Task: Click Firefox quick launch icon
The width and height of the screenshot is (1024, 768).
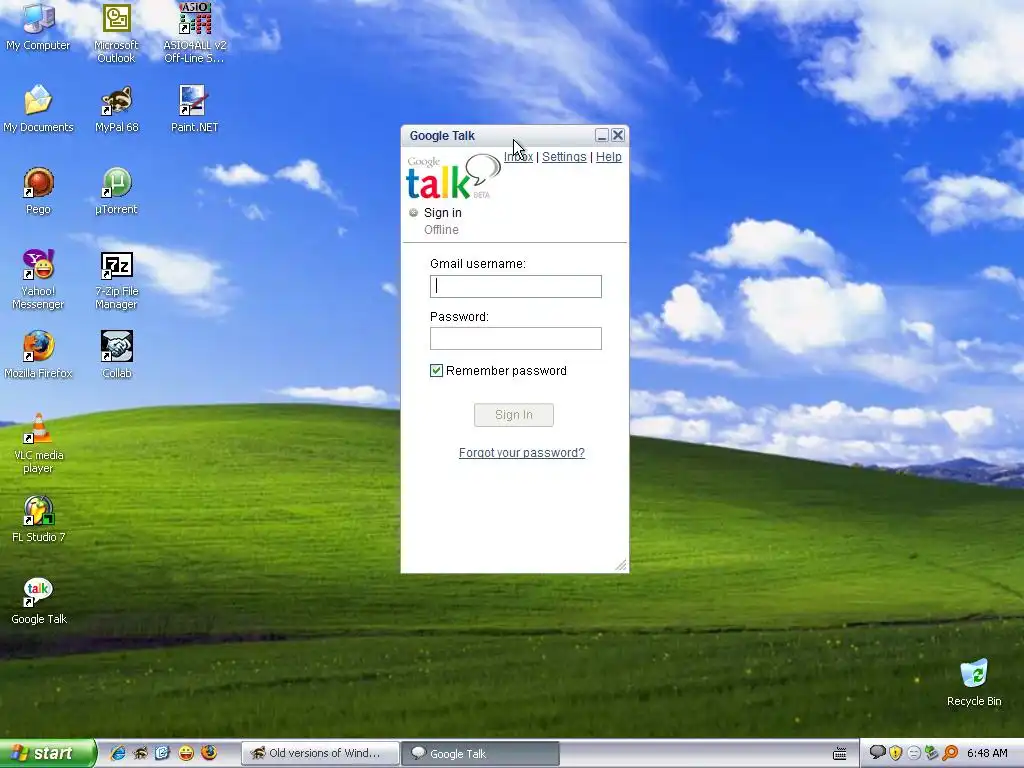Action: [x=209, y=753]
